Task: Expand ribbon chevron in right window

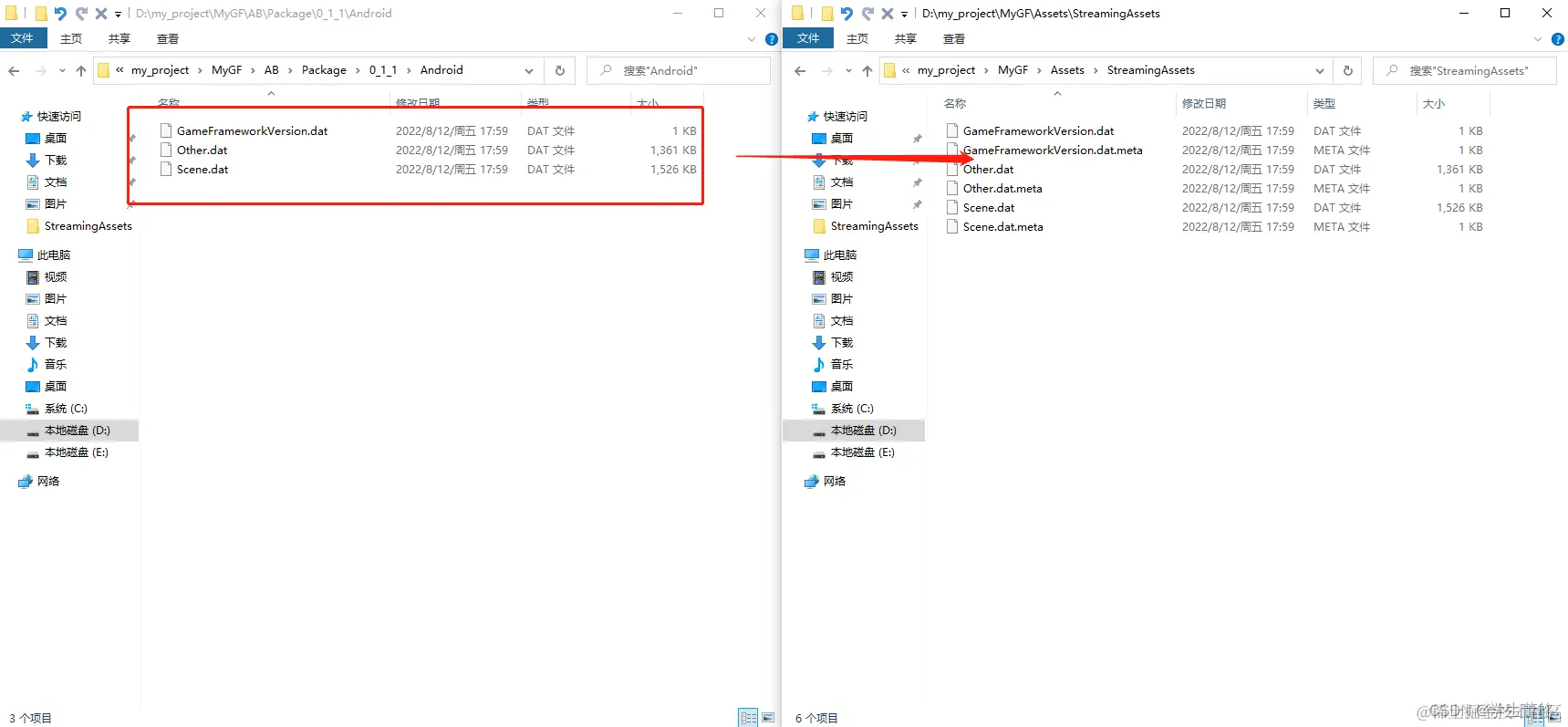Action: [x=1538, y=39]
